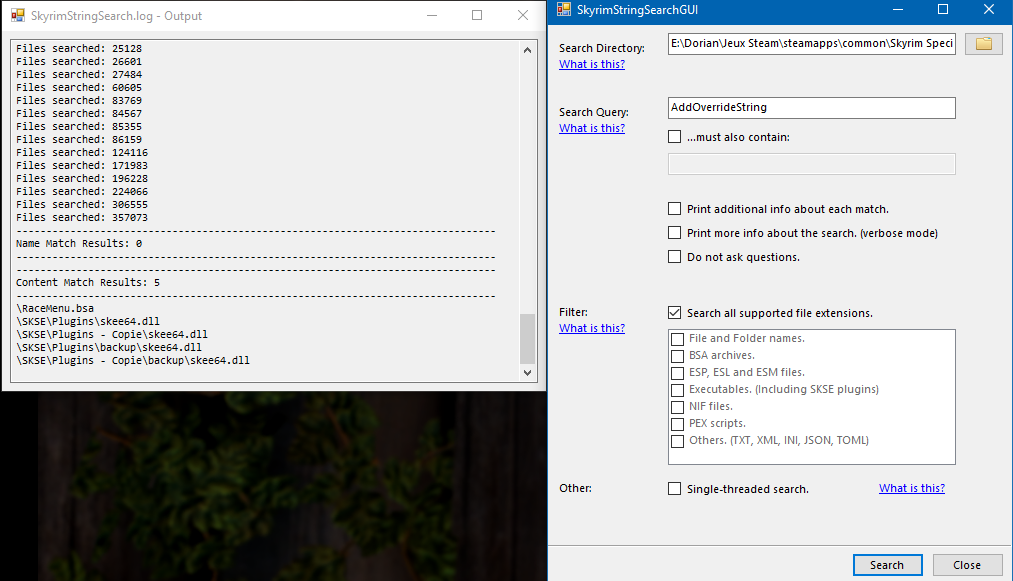
Task: Click 'Files searched: 25128' log line
Action: pyautogui.click(x=79, y=48)
